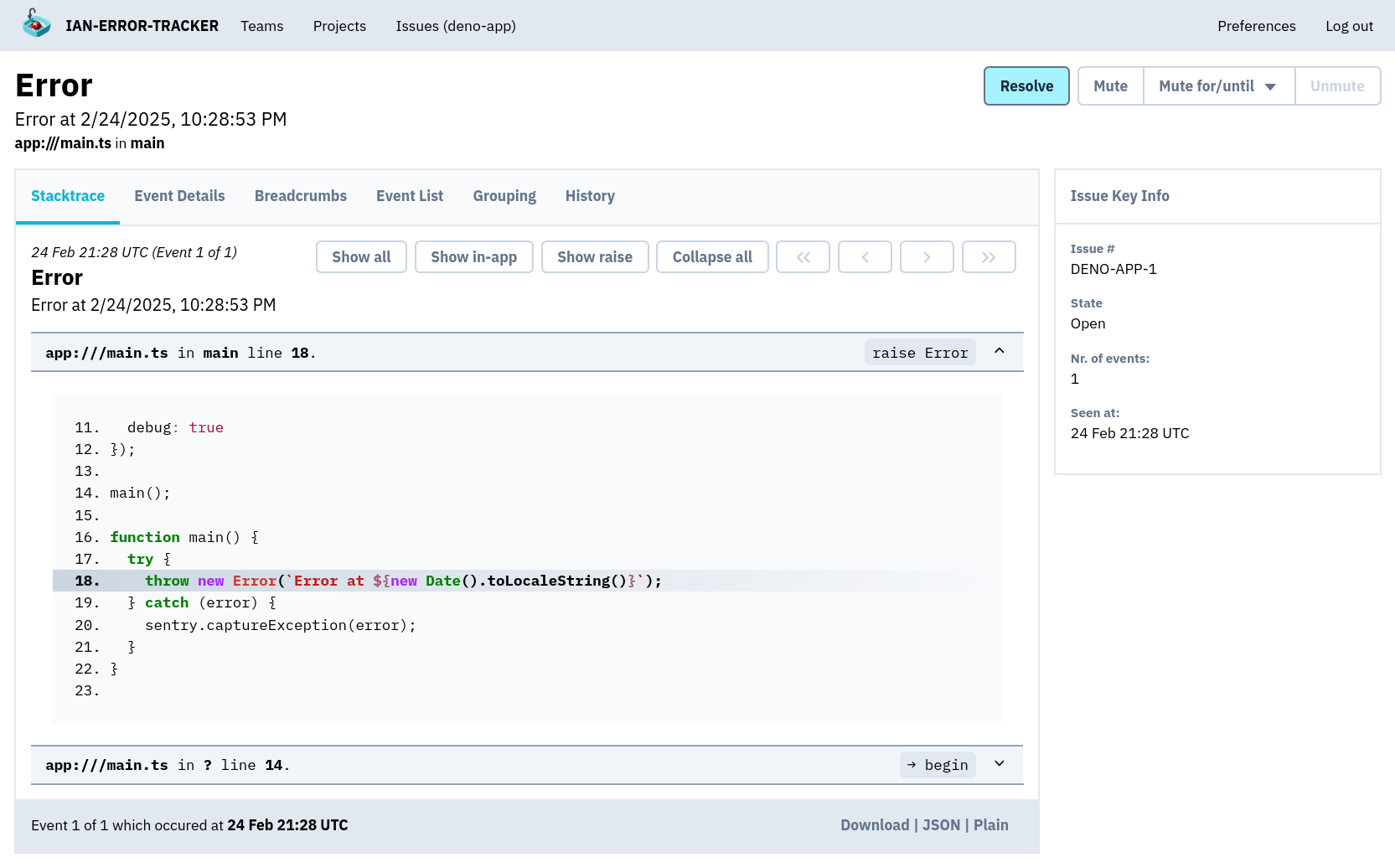The width and height of the screenshot is (1395, 868).
Task: Click the Error page title
Action: [x=54, y=85]
